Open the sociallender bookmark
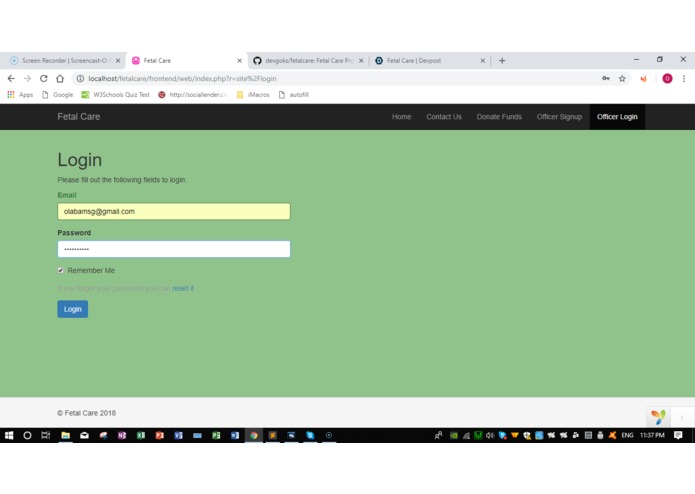Screen dimensions: 695x494 tap(192, 95)
